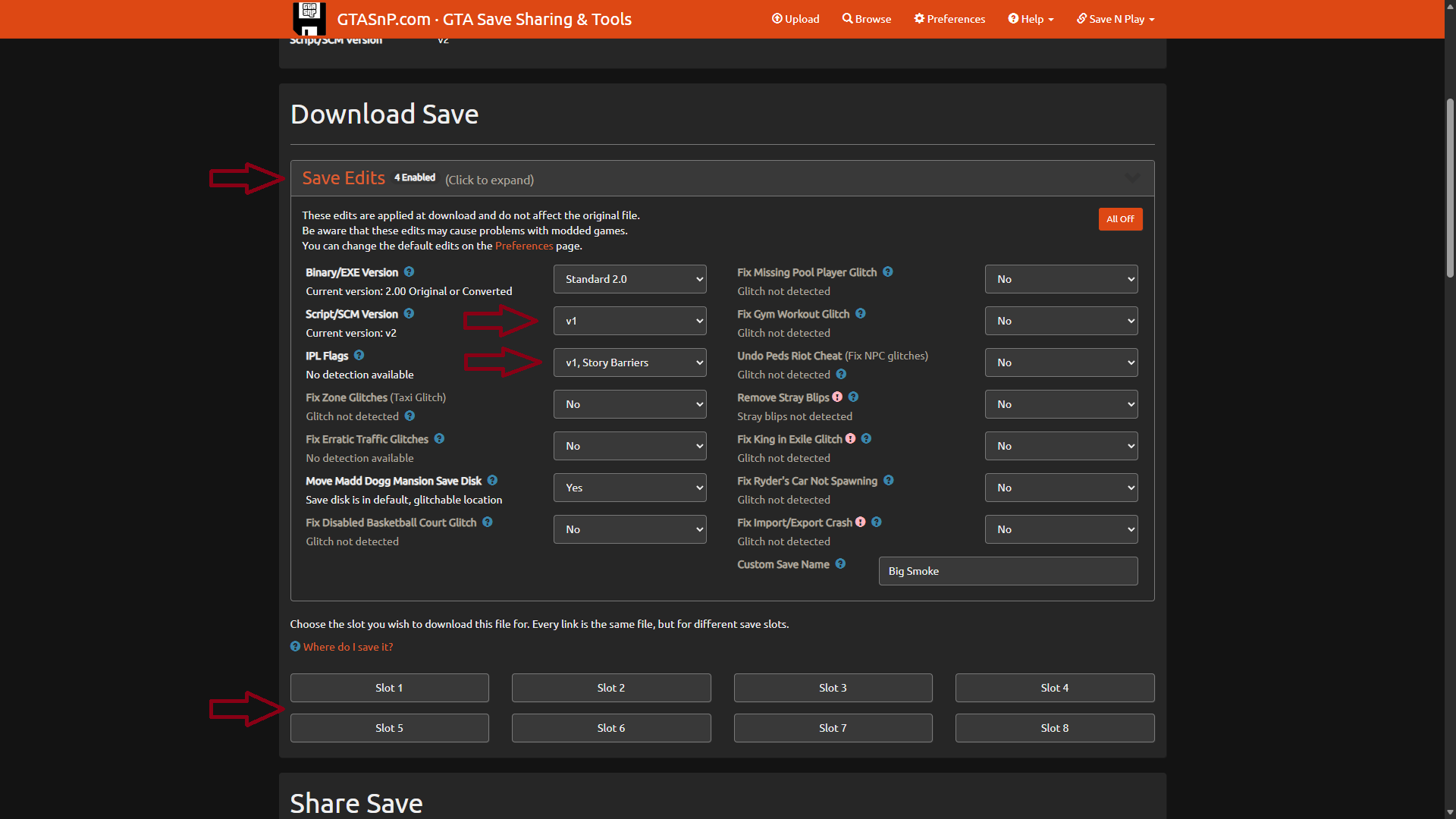Click the Custom Save Name text field
1456x819 pixels.
1008,571
